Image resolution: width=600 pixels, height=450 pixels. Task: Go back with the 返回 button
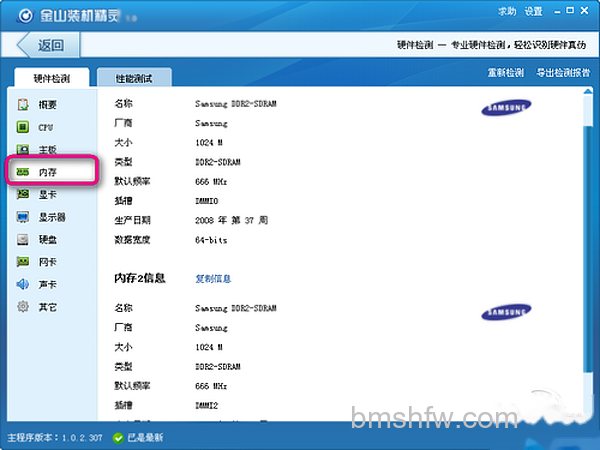point(48,45)
